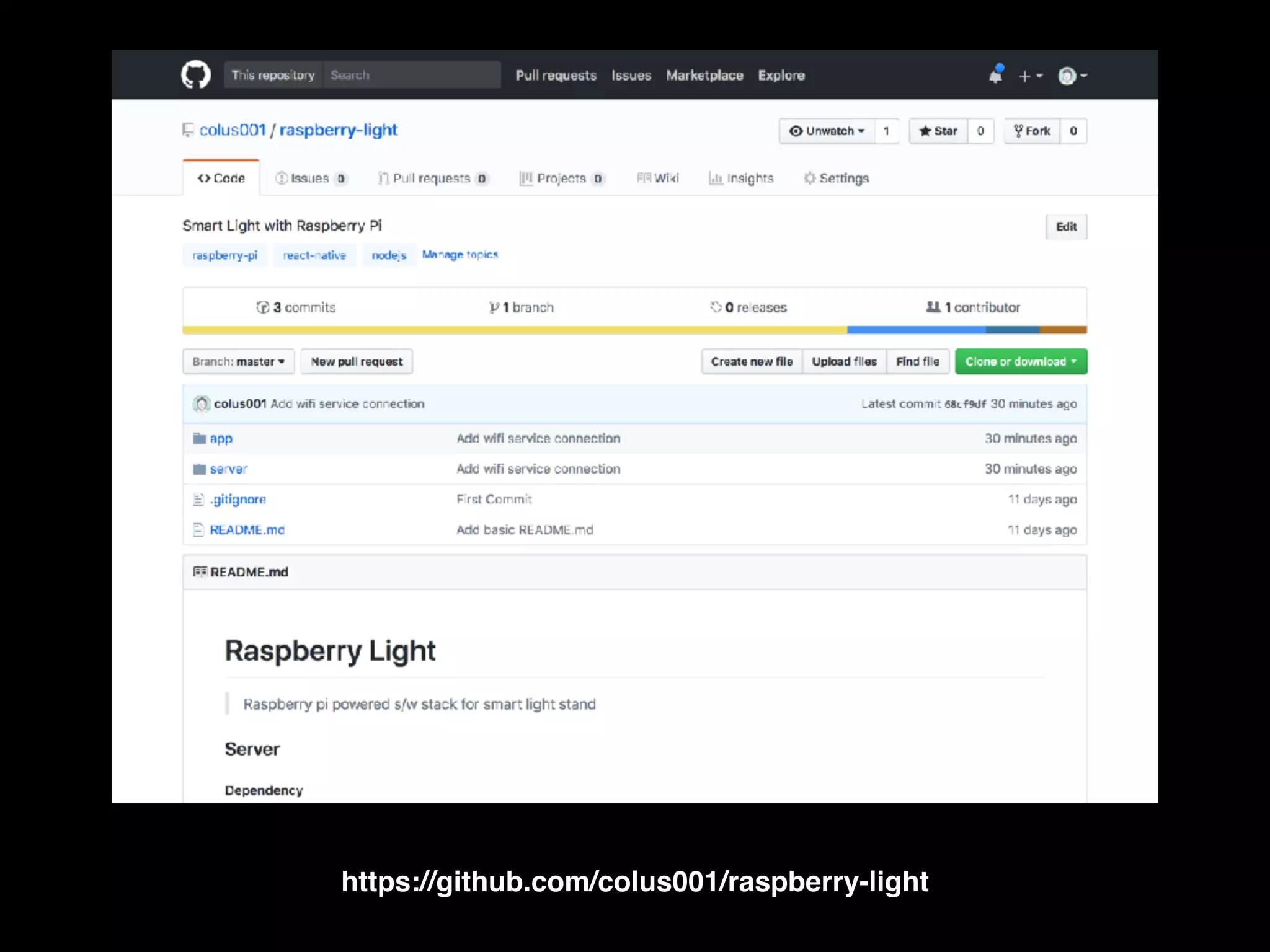Open the notifications bell
Viewport: 1270px width, 952px height.
tap(996, 74)
